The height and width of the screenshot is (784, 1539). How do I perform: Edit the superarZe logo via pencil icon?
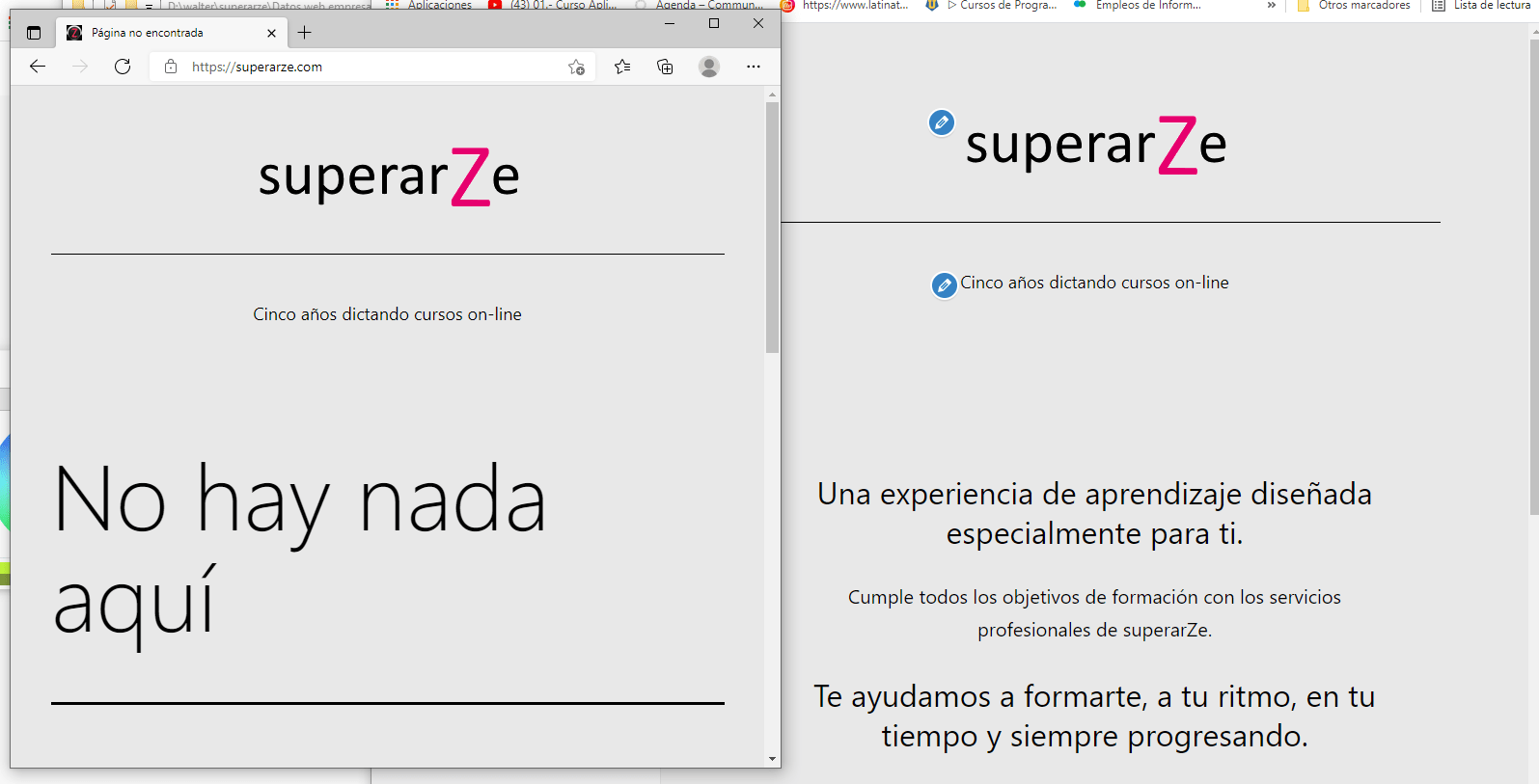point(942,122)
